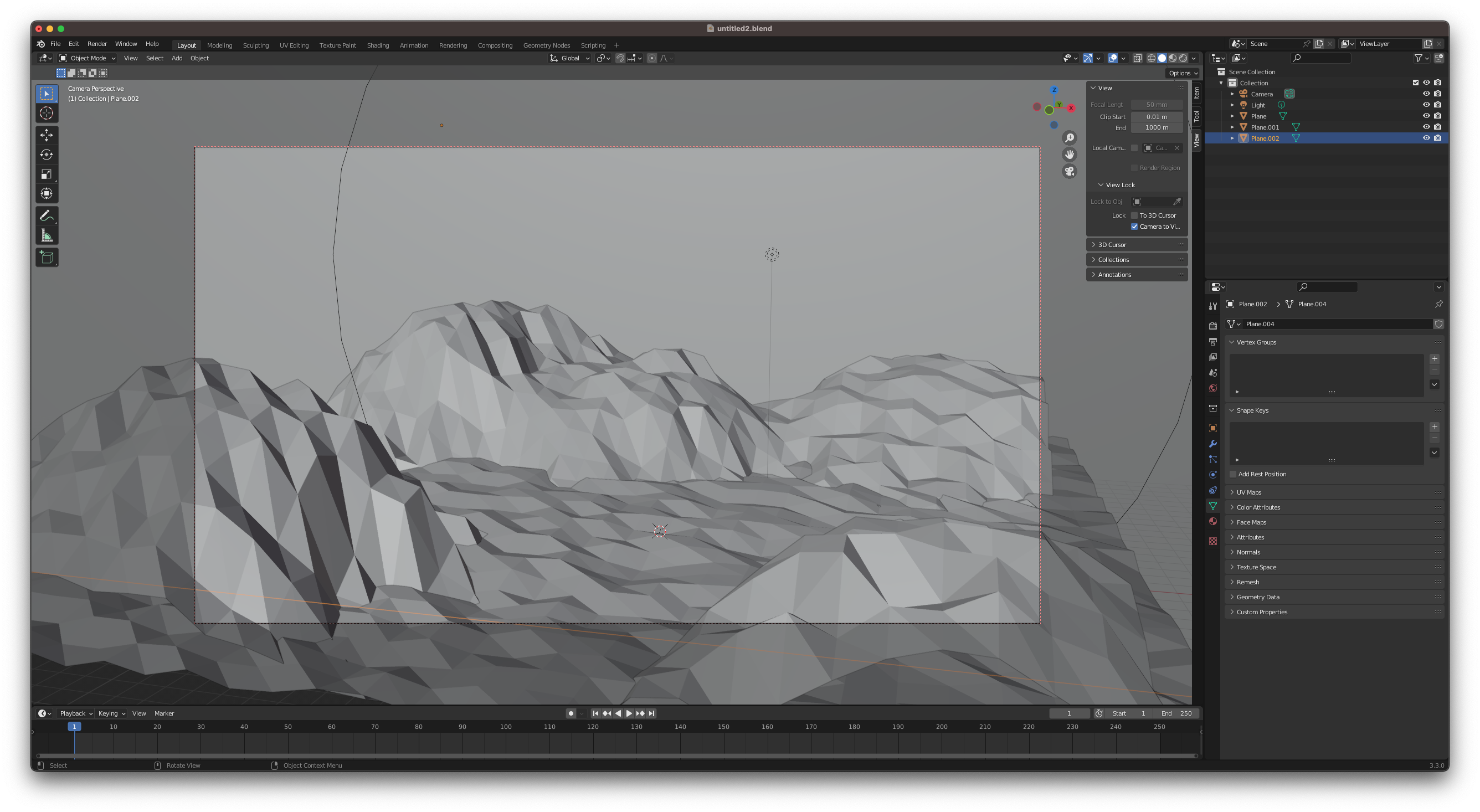This screenshot has height=812, width=1480.
Task: Expand the UV Maps panel
Action: point(1249,492)
